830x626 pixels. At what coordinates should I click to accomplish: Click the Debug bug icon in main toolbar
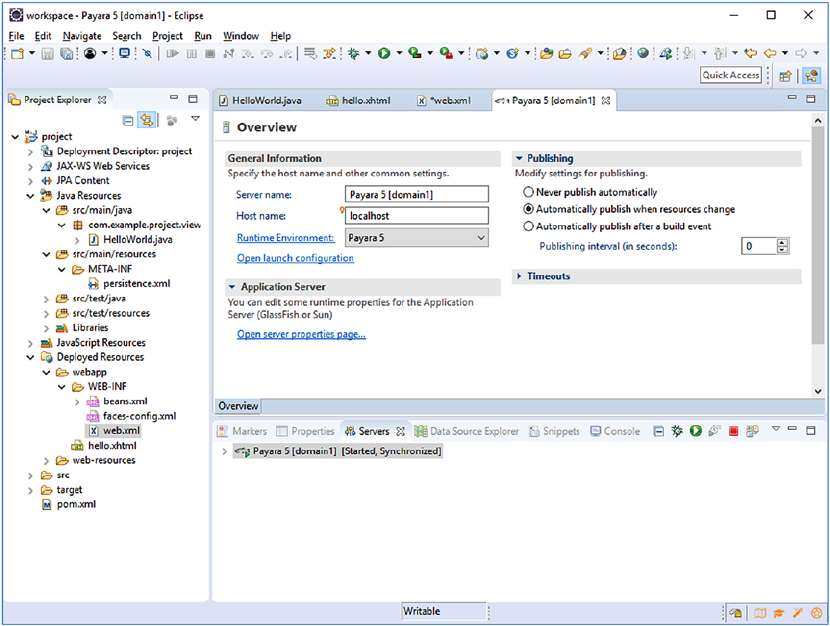(x=354, y=53)
